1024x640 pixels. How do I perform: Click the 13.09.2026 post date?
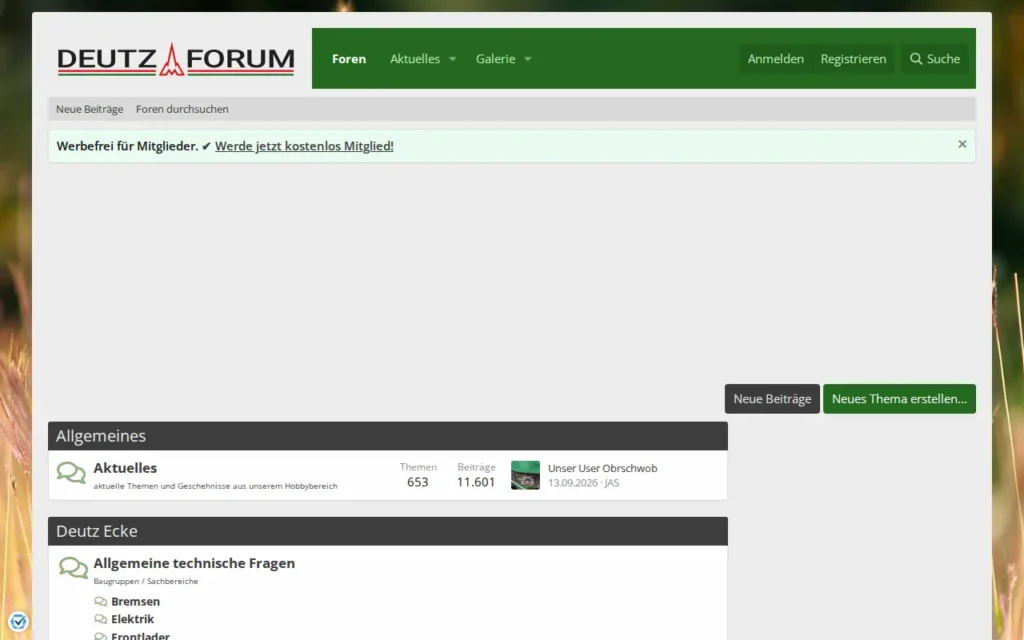point(573,483)
